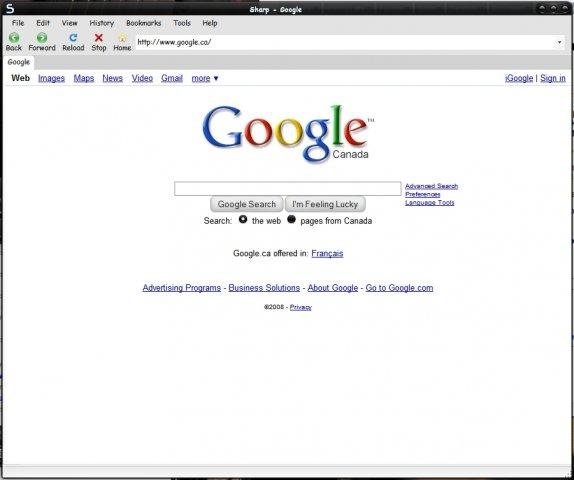The width and height of the screenshot is (574, 480).
Task: Click I'm Feeling Lucky button
Action: pyautogui.click(x=325, y=204)
